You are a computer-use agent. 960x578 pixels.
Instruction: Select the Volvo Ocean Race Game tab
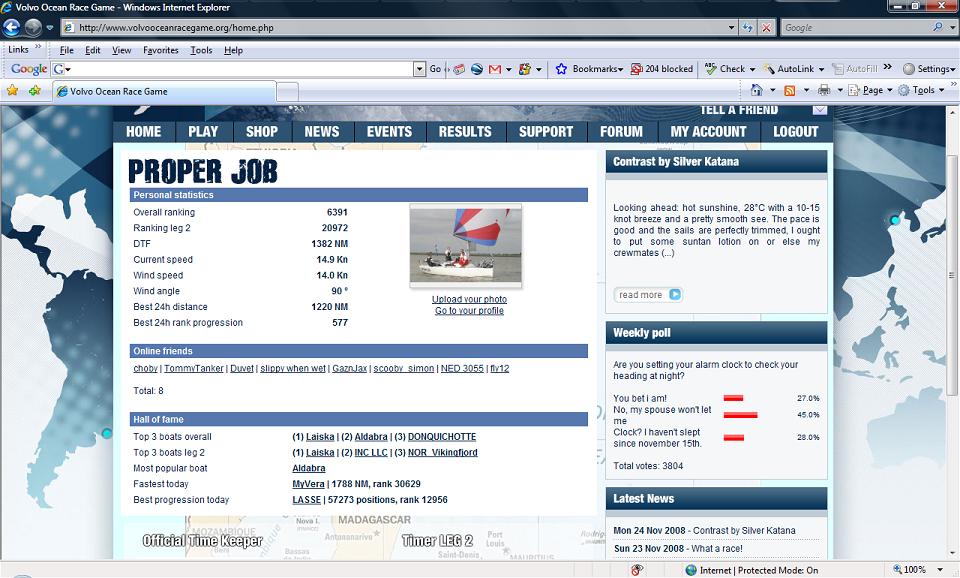[163, 91]
